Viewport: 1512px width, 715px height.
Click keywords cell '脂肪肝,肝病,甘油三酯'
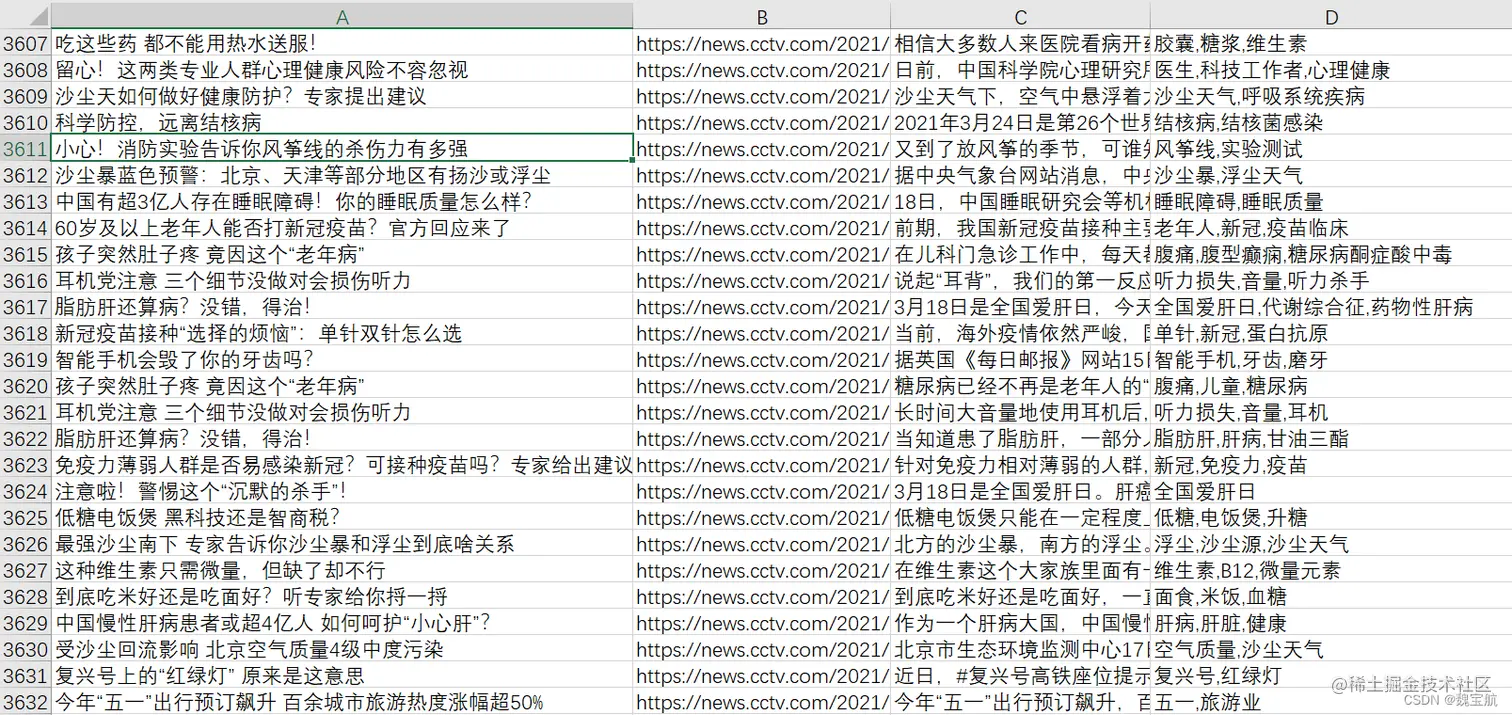(x=1331, y=439)
